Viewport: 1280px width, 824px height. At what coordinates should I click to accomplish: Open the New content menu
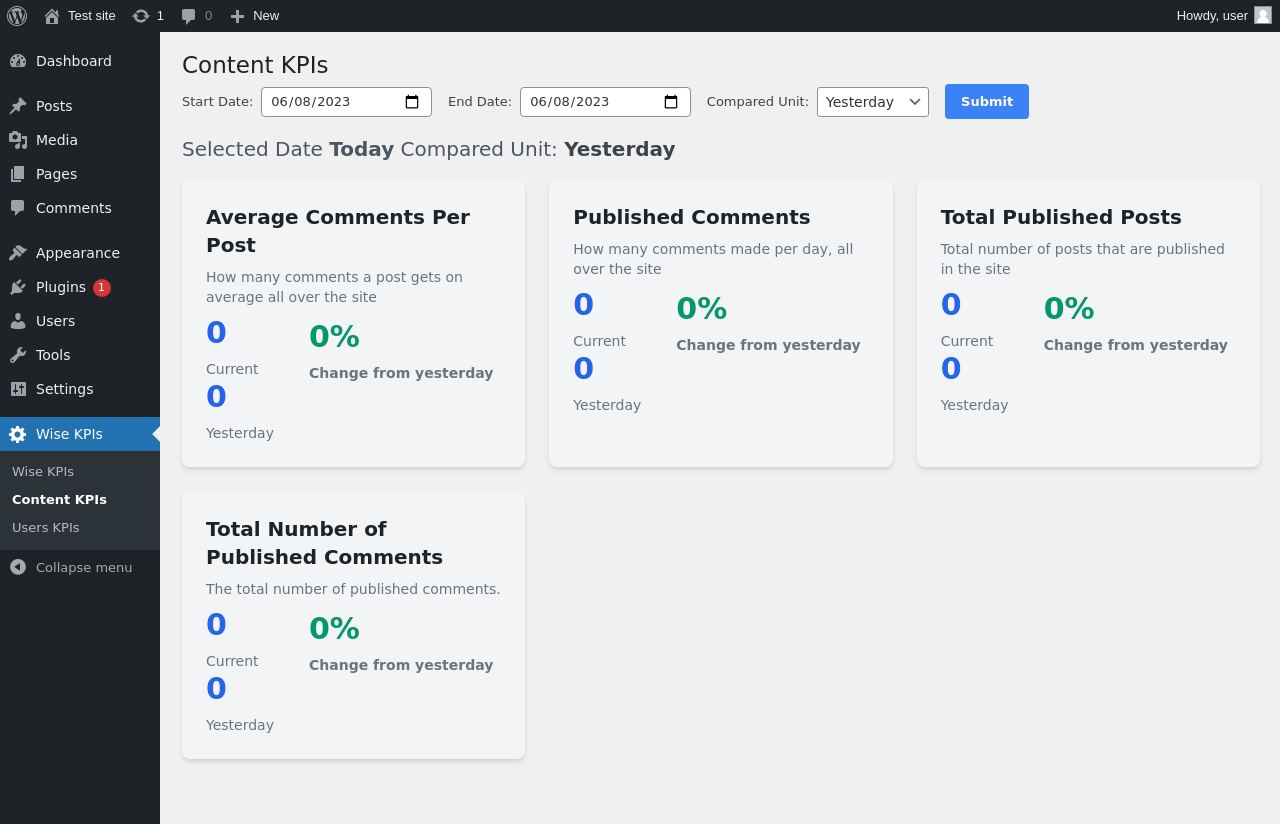254,16
